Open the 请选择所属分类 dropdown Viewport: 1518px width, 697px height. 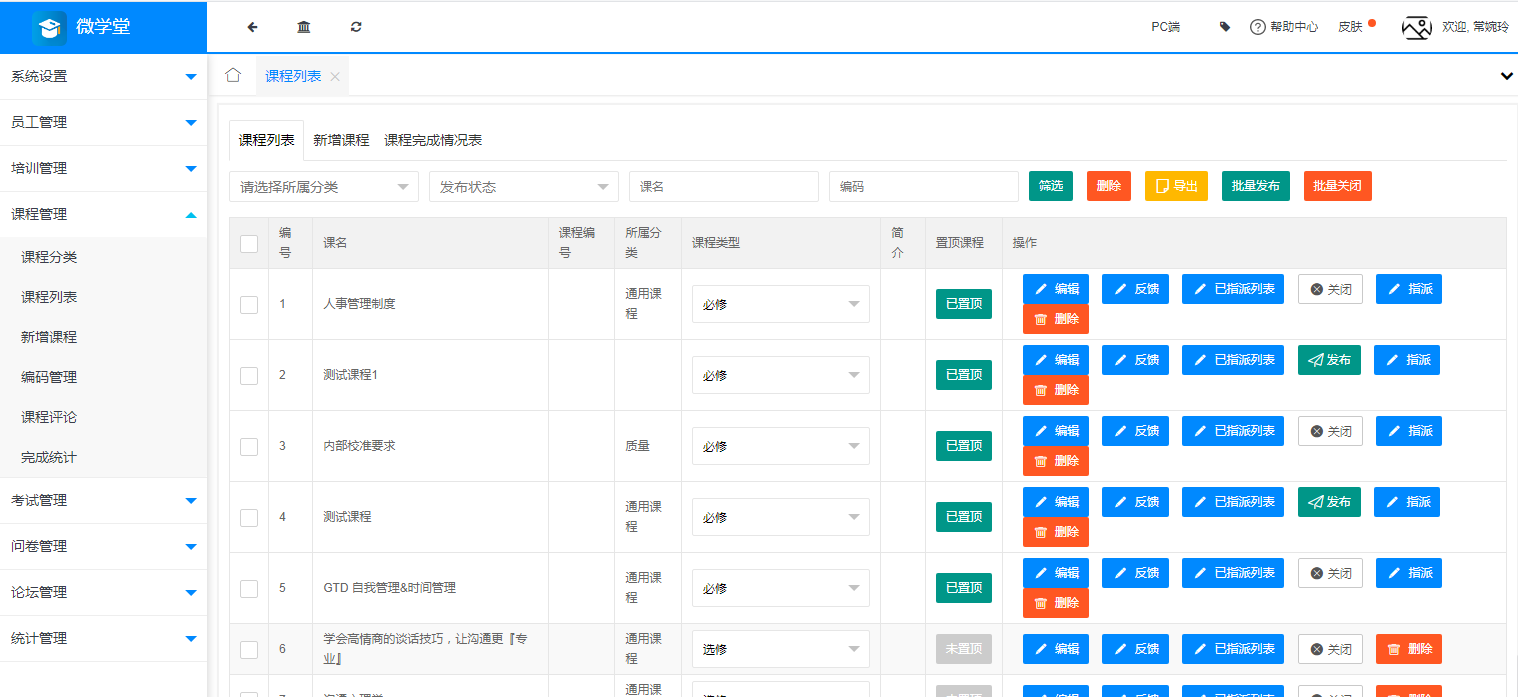322,186
